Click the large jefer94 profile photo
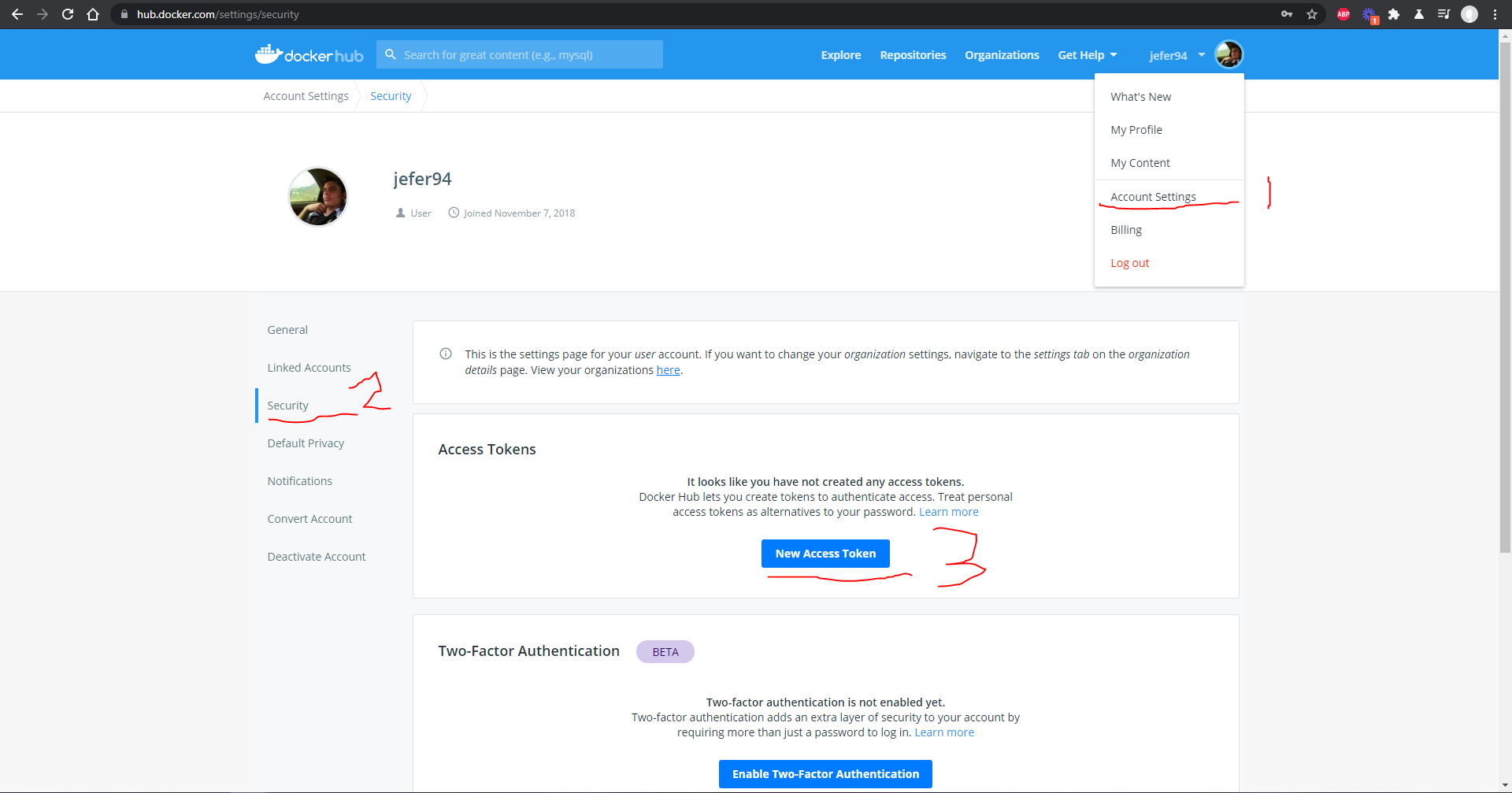This screenshot has height=793, width=1512. click(x=318, y=196)
